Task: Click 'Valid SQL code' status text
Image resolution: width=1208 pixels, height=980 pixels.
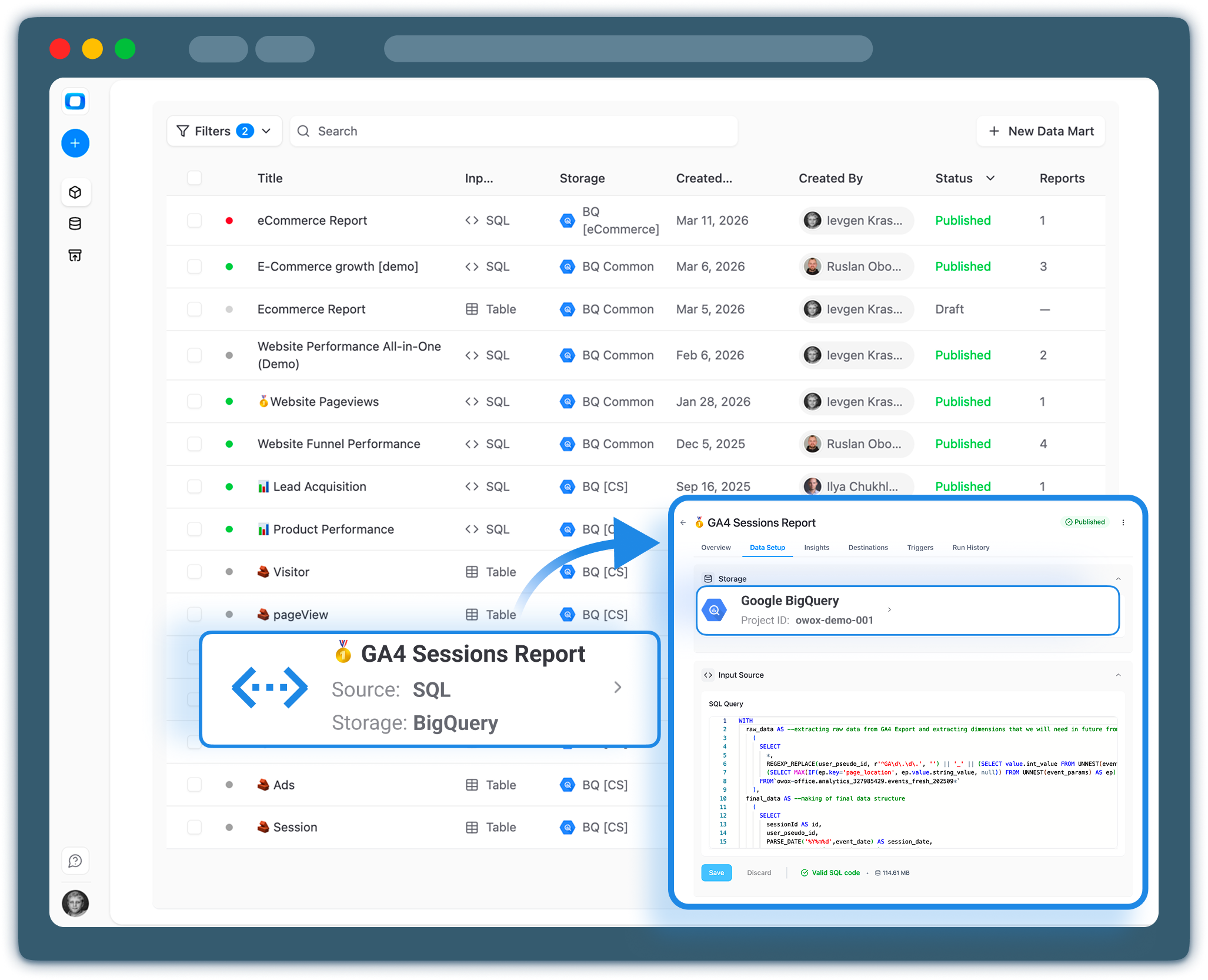Action: point(836,873)
